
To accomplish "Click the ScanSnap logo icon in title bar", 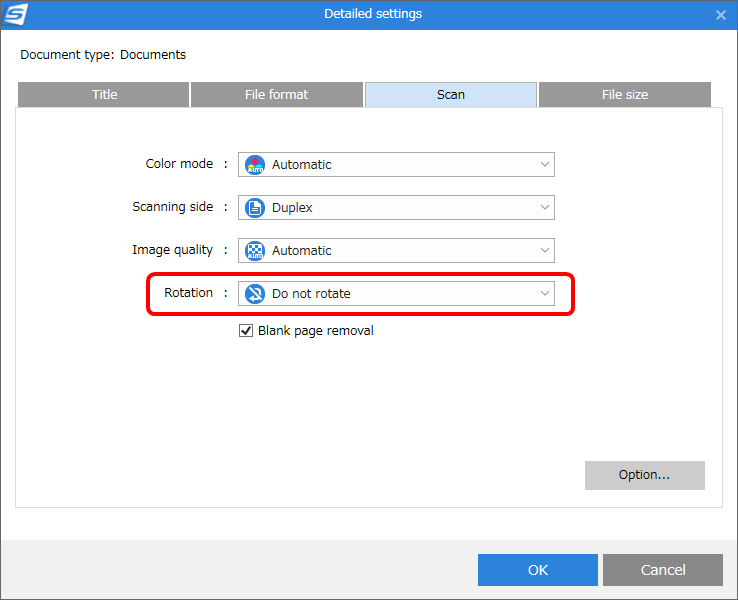I will point(15,14).
